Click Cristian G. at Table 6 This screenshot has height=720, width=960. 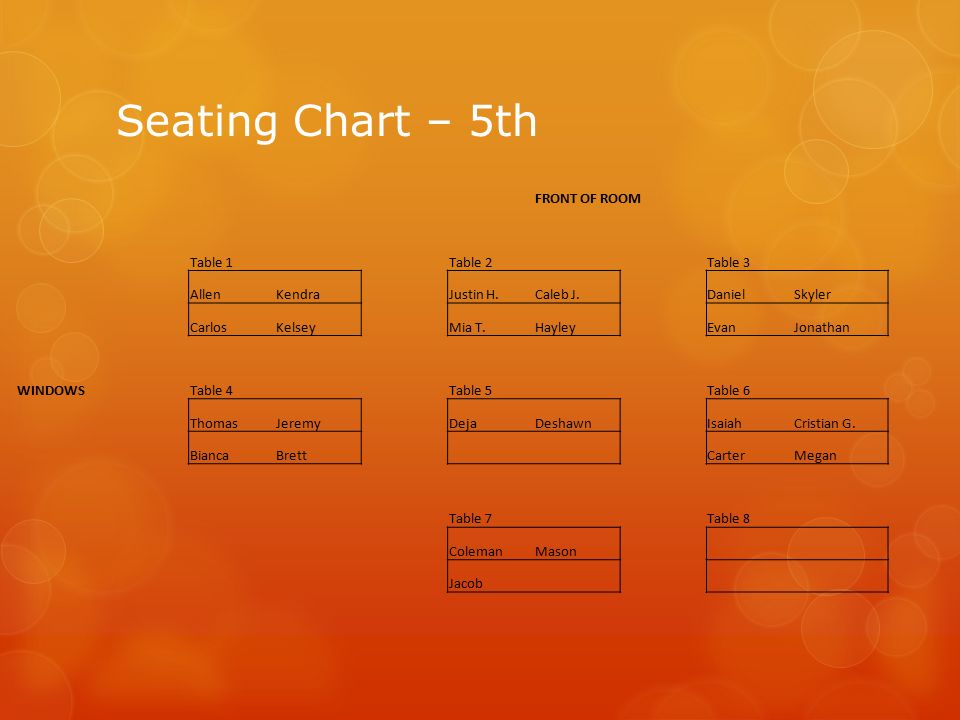click(x=825, y=423)
